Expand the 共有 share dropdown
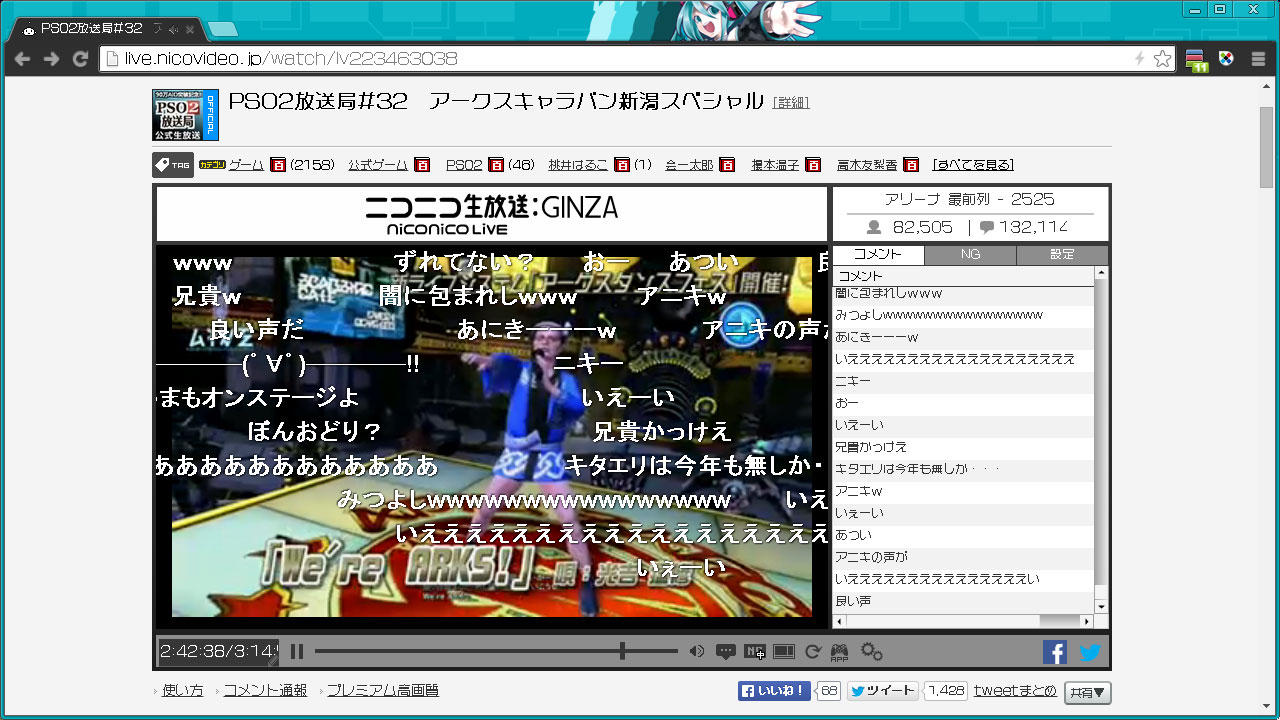 pos(1088,692)
